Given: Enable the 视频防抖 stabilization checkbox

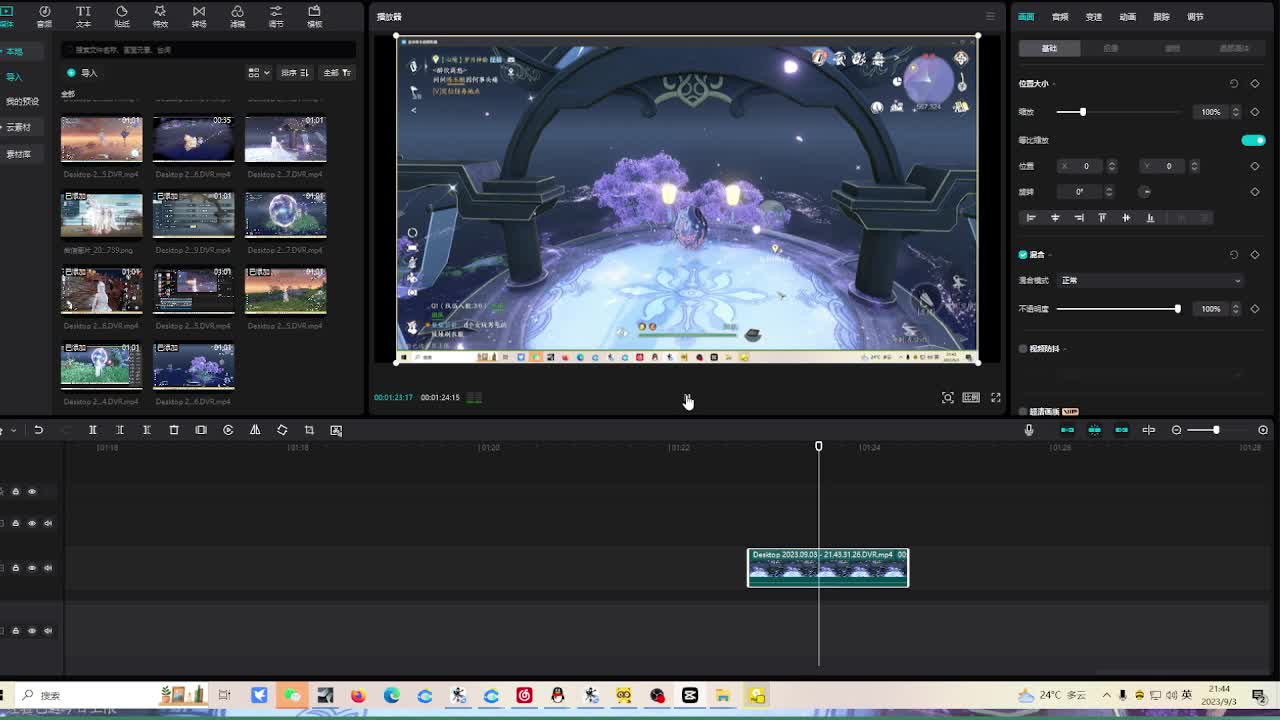Looking at the screenshot, I should coord(1023,349).
